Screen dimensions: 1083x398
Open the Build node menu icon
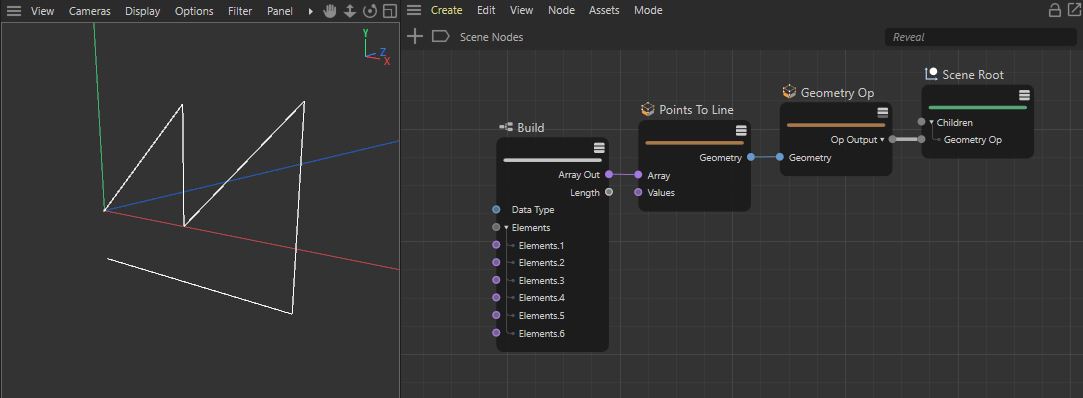(x=599, y=148)
